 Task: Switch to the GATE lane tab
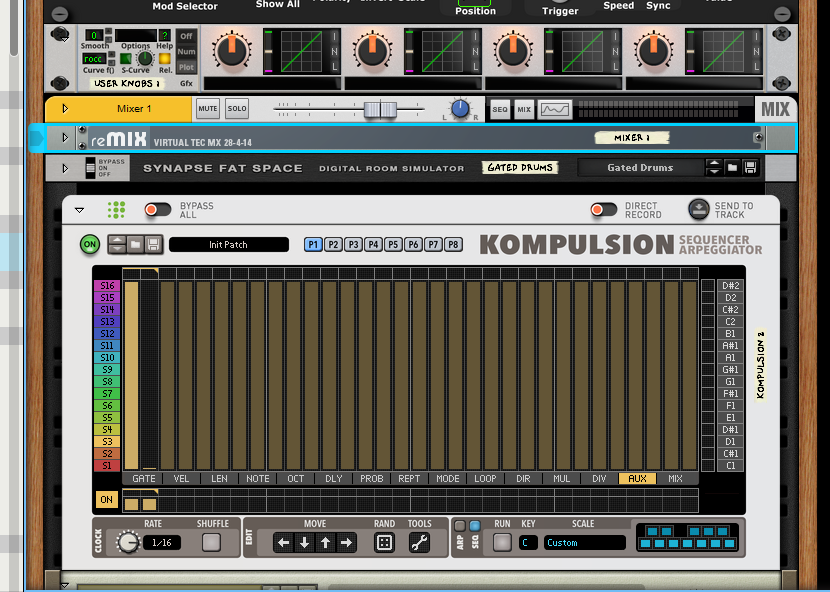(x=143, y=479)
